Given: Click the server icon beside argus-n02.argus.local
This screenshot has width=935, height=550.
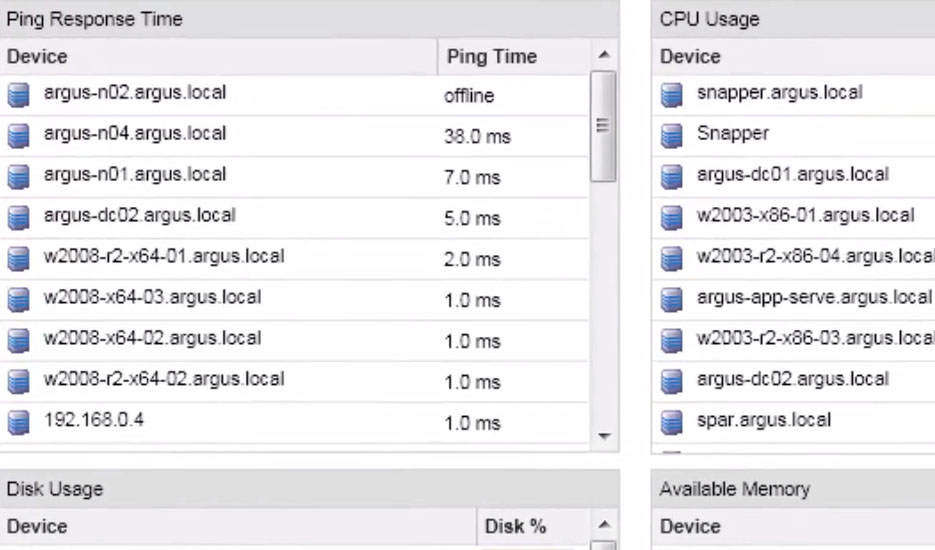Looking at the screenshot, I should point(18,94).
